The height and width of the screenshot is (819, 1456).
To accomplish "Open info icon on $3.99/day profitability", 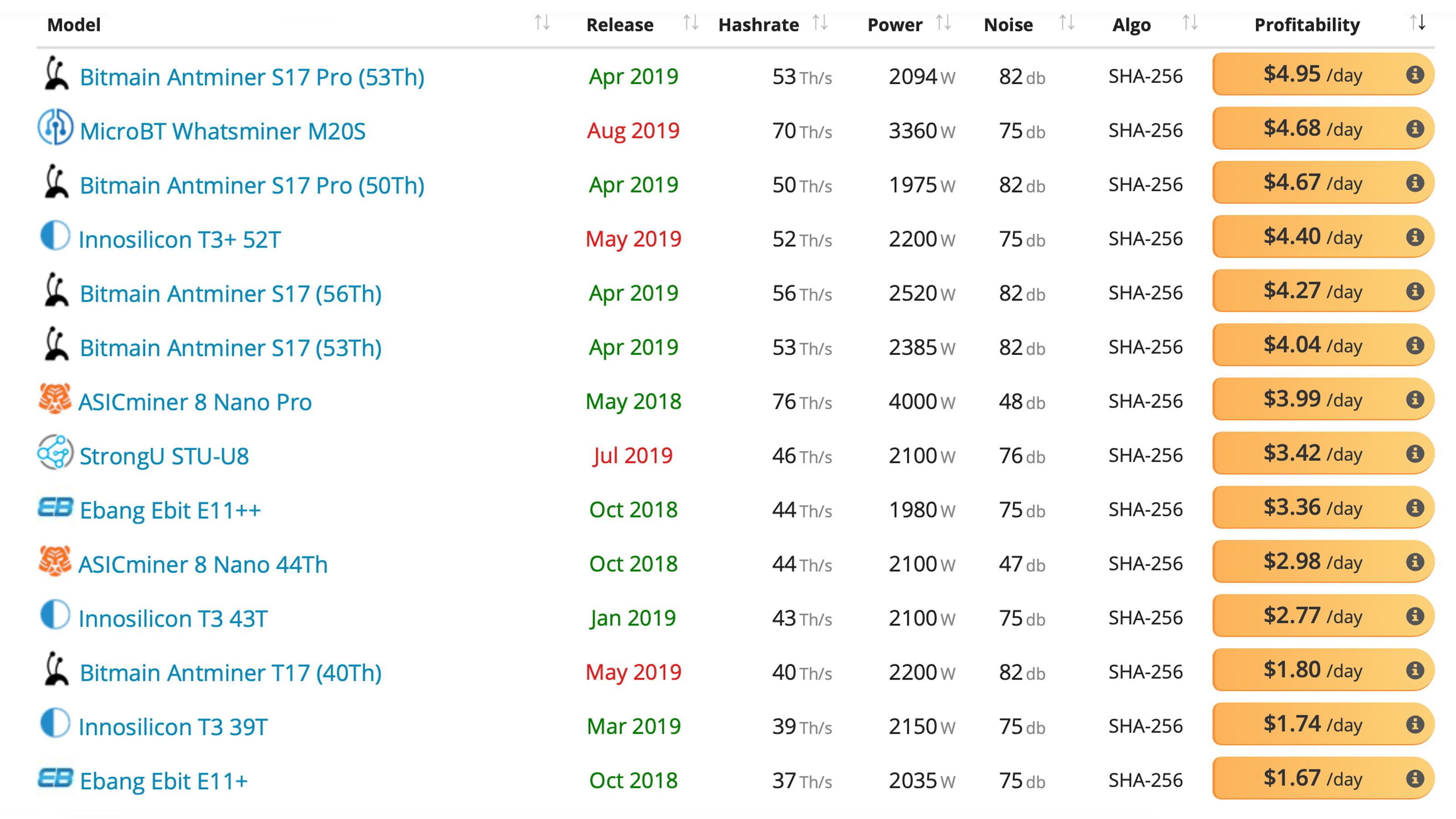I will [x=1415, y=399].
